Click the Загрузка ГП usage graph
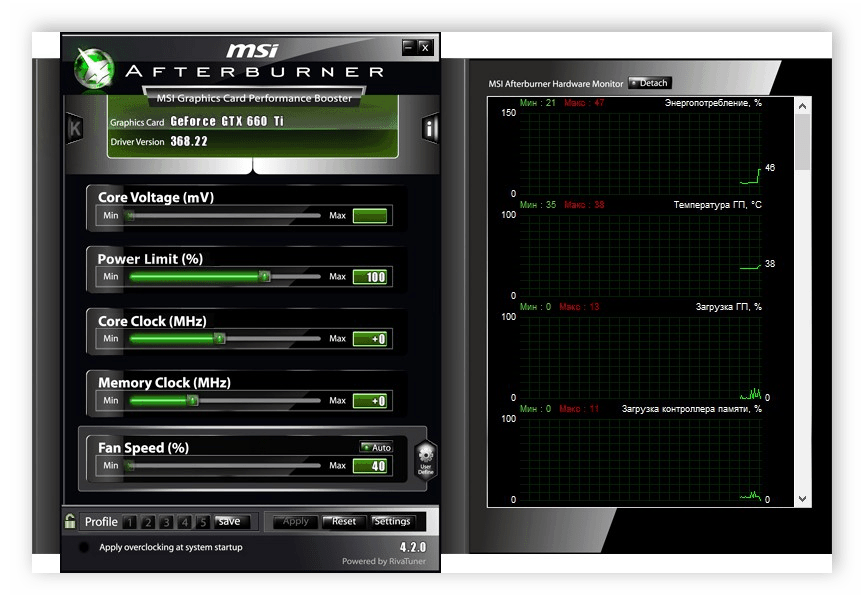Screen dimensions: 864x605 click(x=641, y=357)
